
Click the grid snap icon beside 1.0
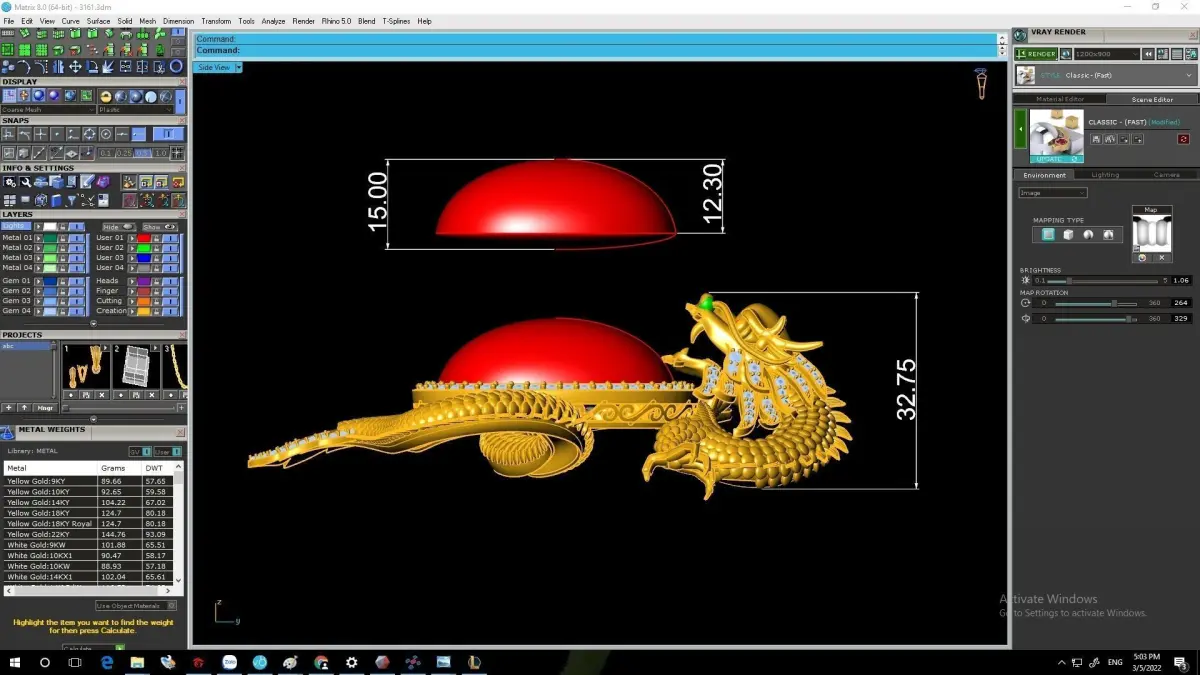177,153
